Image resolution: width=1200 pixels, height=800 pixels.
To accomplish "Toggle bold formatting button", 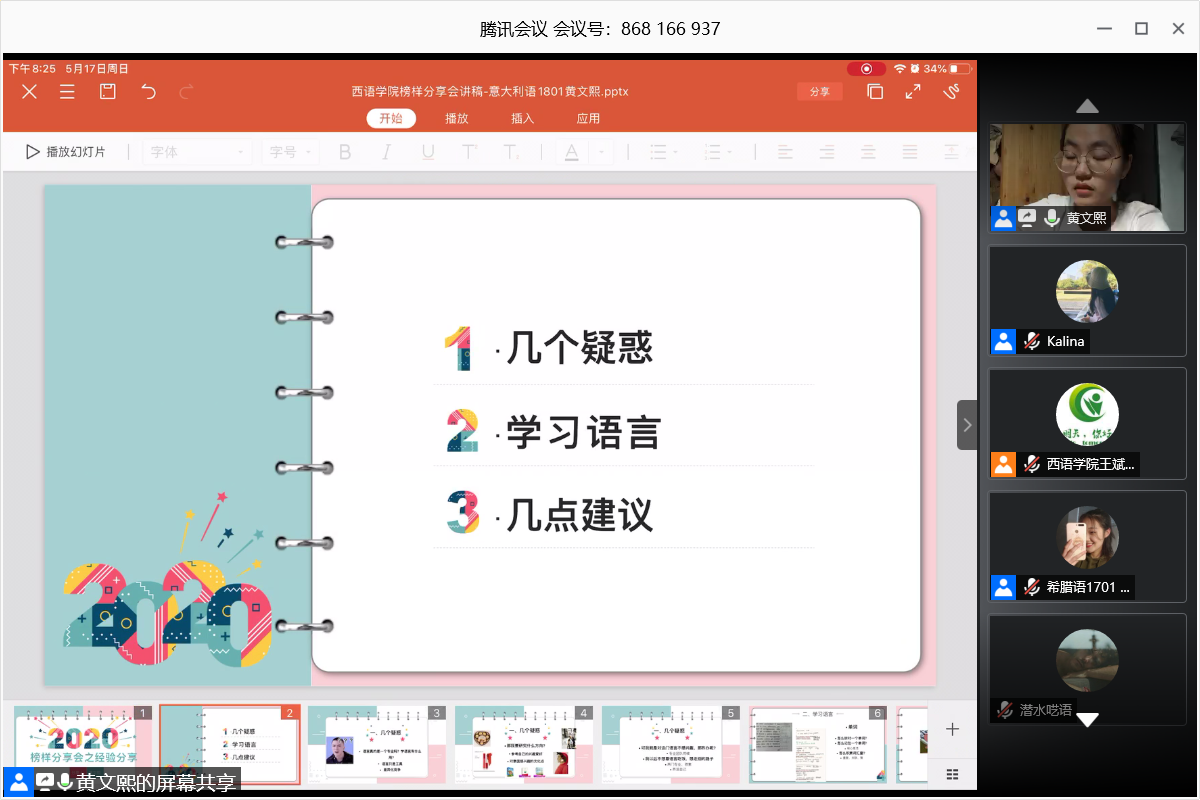I will point(345,152).
